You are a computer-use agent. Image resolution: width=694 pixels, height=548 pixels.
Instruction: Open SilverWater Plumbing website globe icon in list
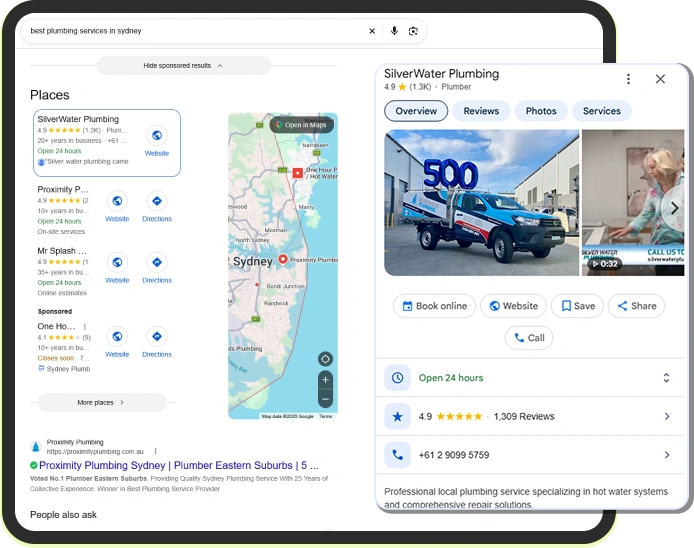click(157, 135)
